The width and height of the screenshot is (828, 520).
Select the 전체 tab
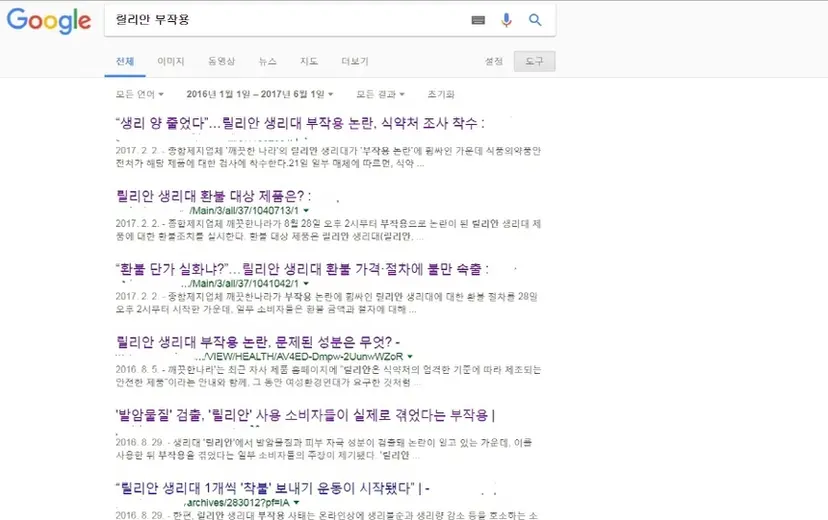pos(125,61)
